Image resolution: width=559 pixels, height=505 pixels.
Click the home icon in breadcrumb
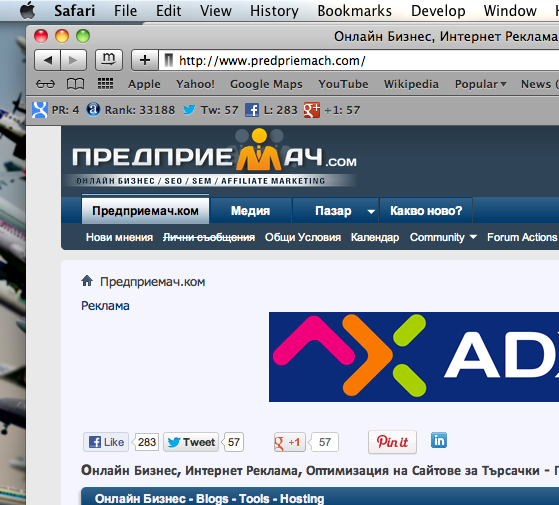coord(87,281)
